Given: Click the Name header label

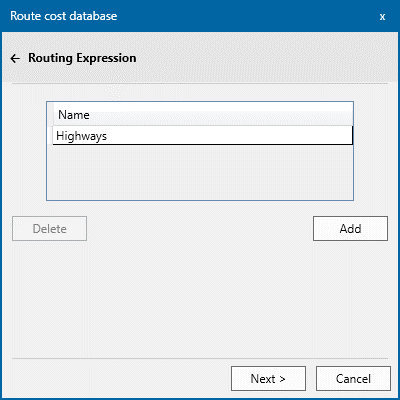Looking at the screenshot, I should 74,115.
